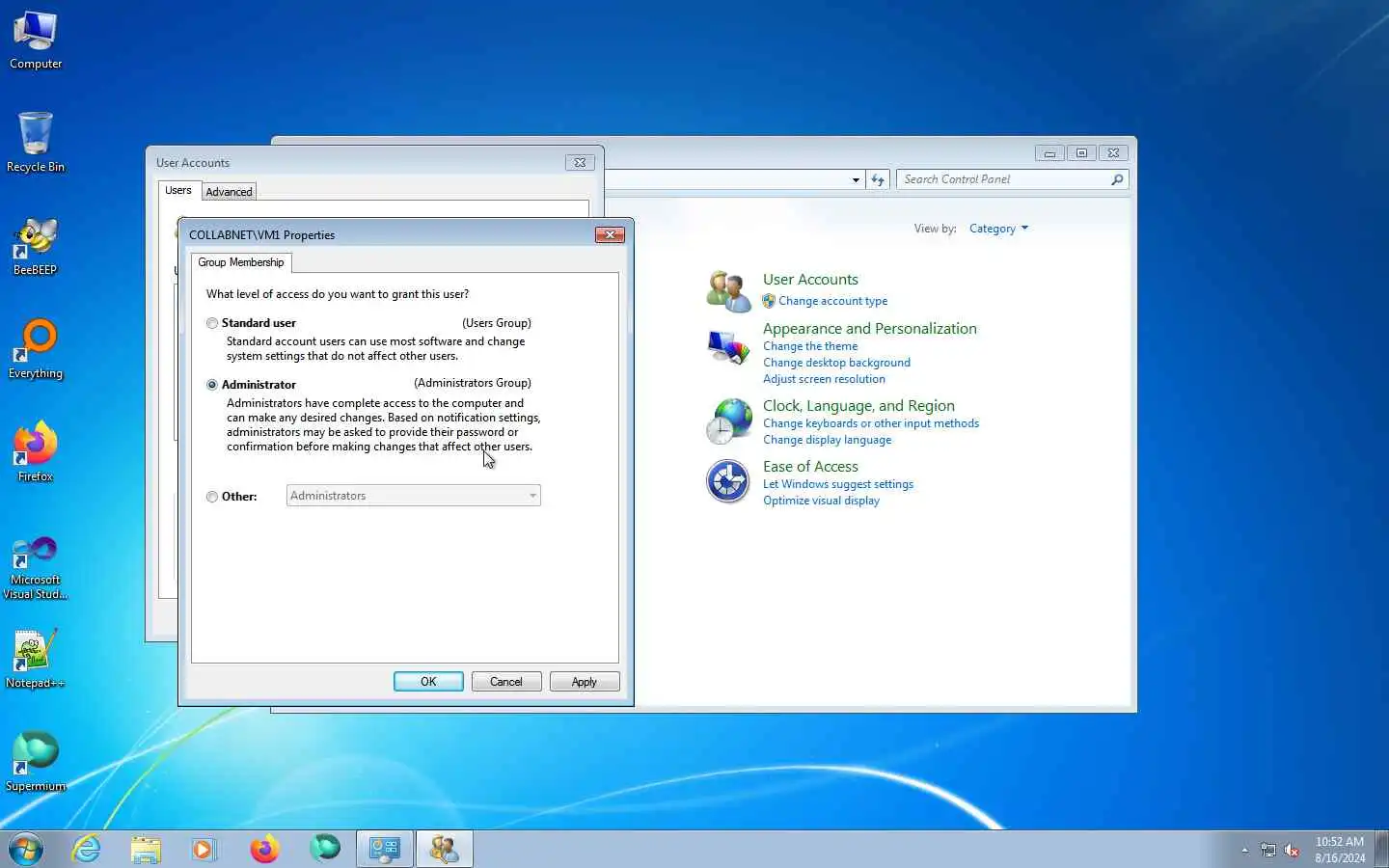Screen dimensions: 1389x868
Task: Click the refresh button in Control Panel address bar
Action: [x=878, y=179]
